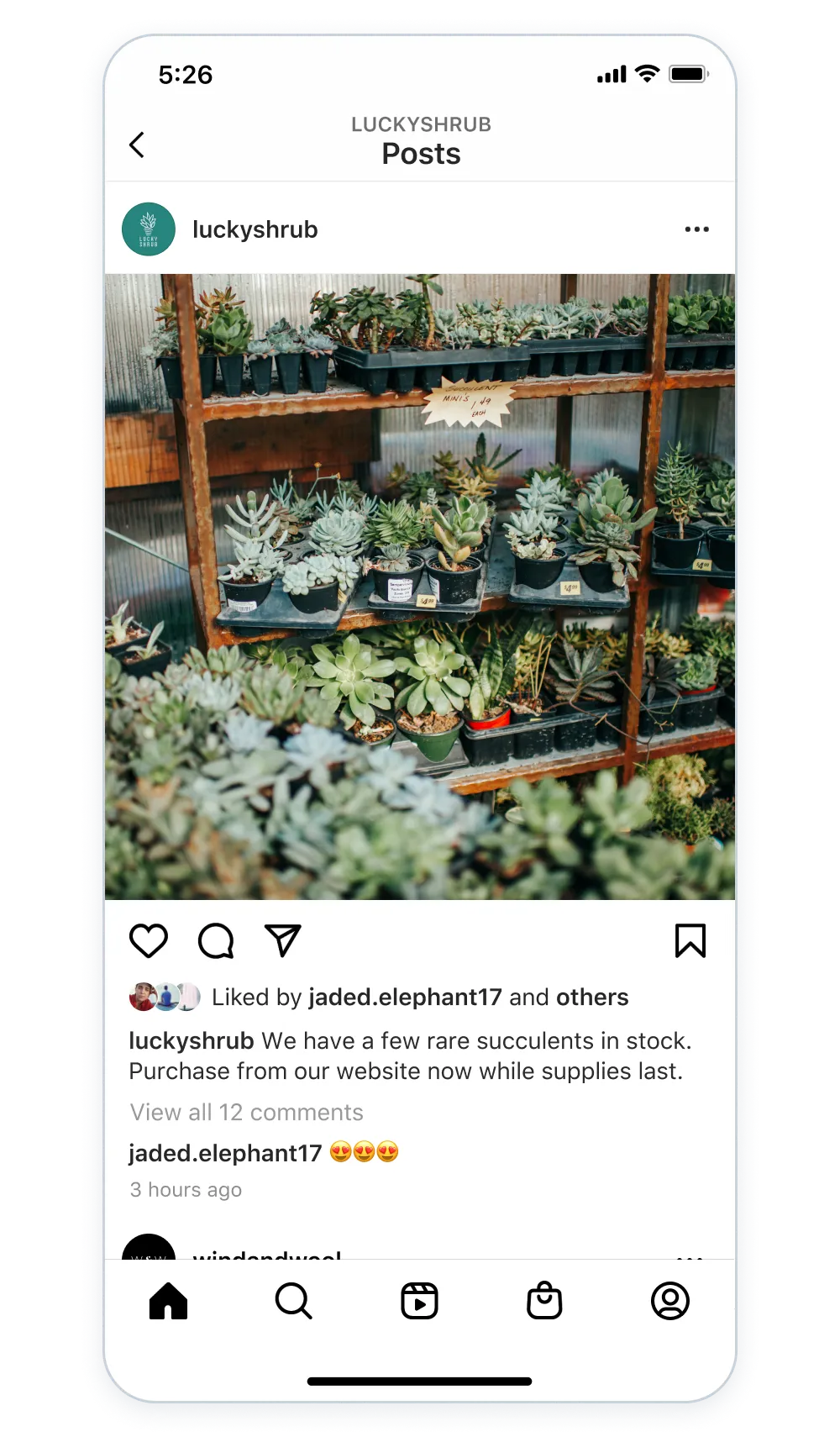
Task: Share the post with the paper plane icon
Action: (282, 940)
